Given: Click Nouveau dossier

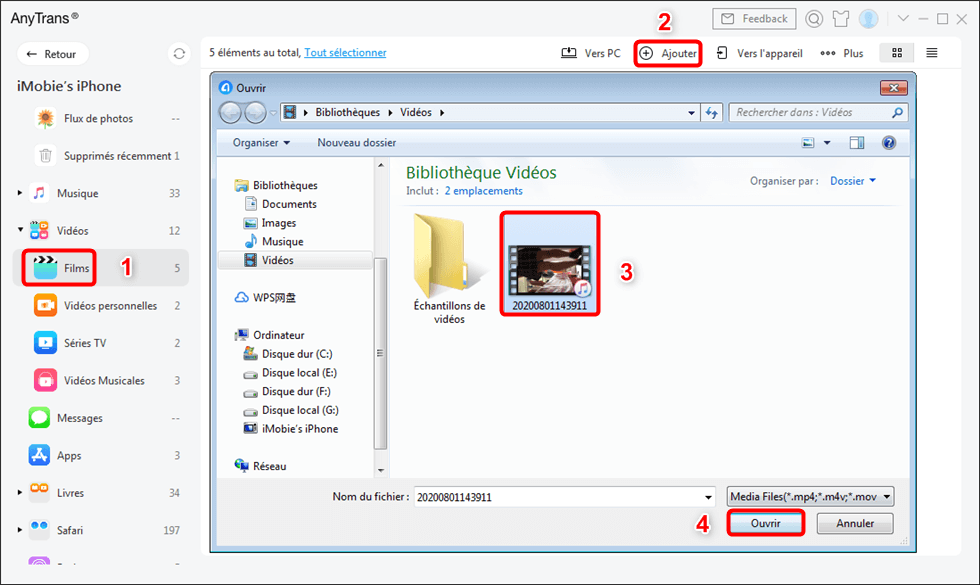Looking at the screenshot, I should click(356, 142).
